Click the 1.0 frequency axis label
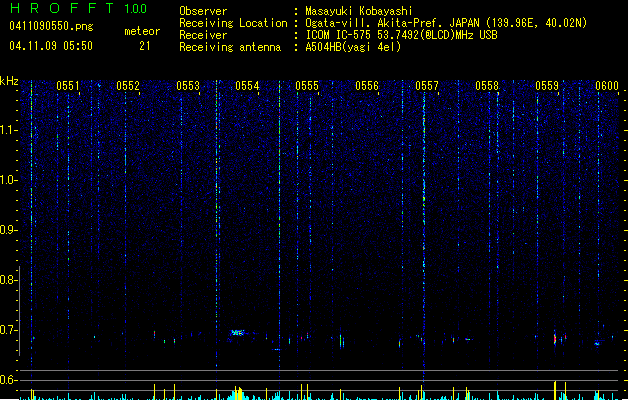 coord(8,180)
